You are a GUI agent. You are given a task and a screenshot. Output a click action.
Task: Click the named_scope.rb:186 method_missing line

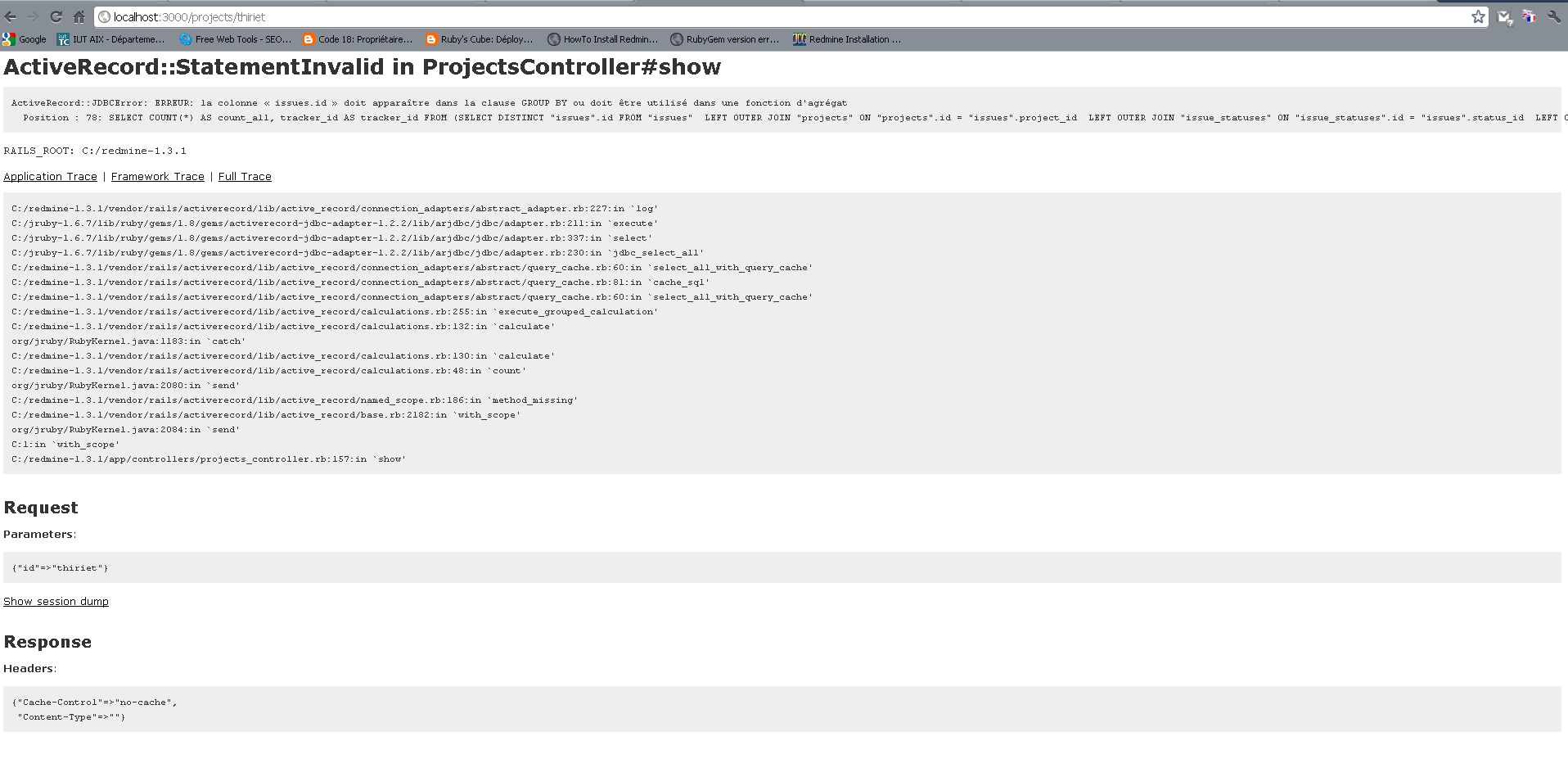pos(295,400)
